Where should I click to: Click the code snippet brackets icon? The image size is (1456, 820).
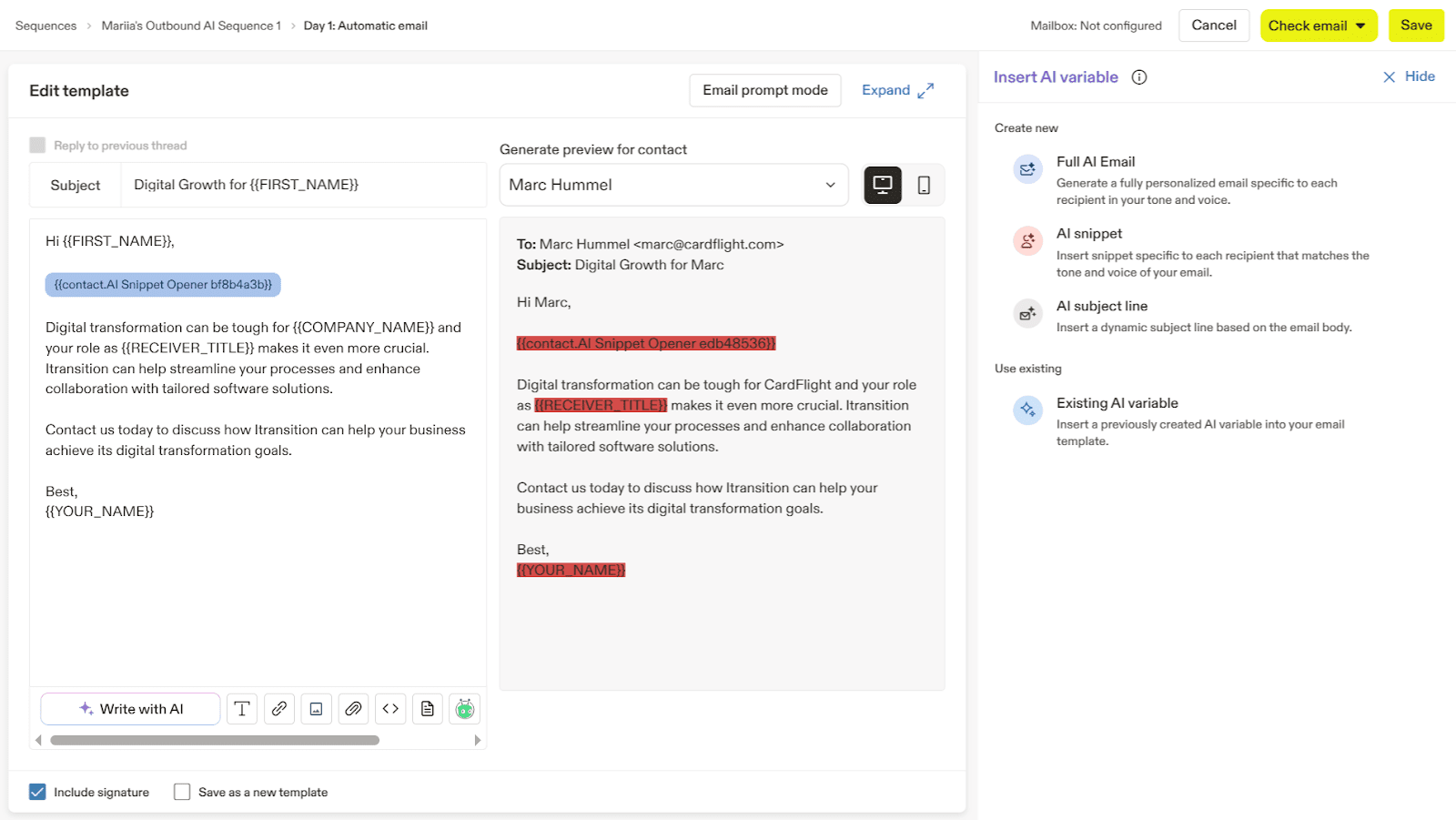(390, 709)
